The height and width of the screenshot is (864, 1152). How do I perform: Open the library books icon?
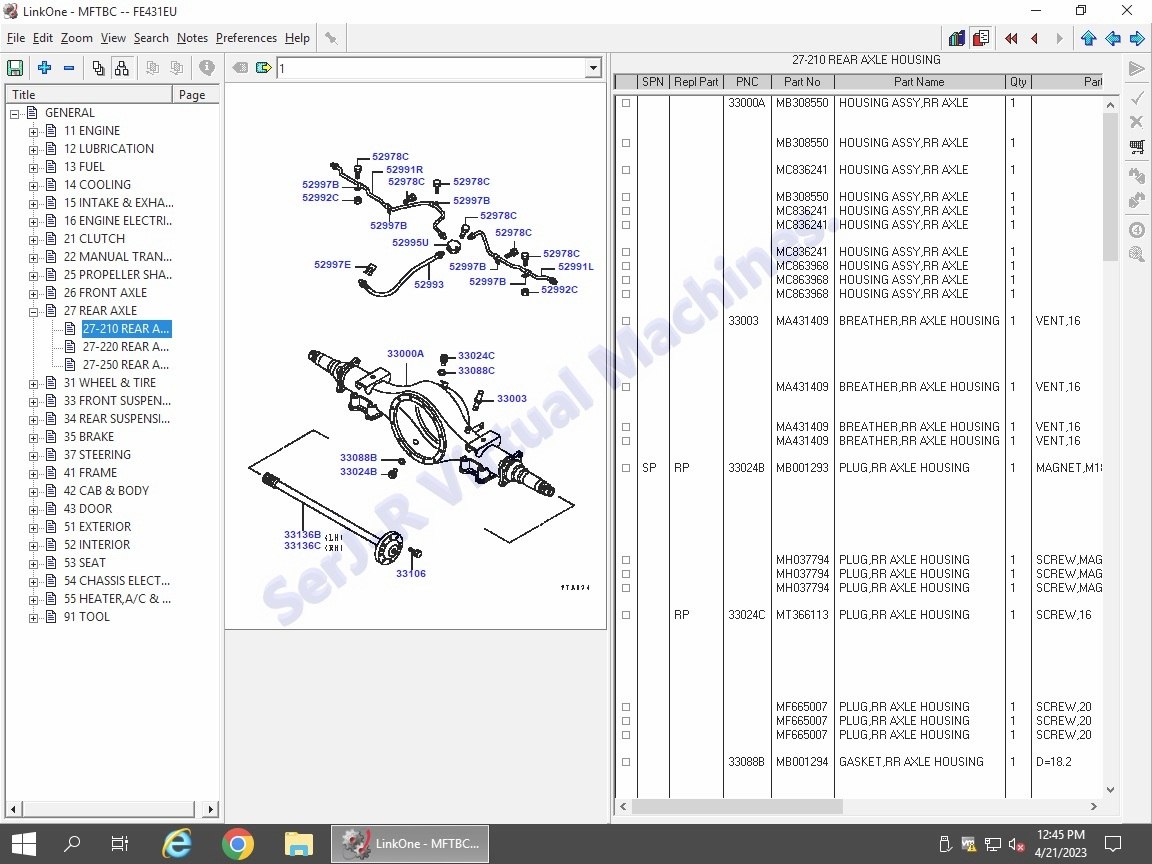point(956,38)
